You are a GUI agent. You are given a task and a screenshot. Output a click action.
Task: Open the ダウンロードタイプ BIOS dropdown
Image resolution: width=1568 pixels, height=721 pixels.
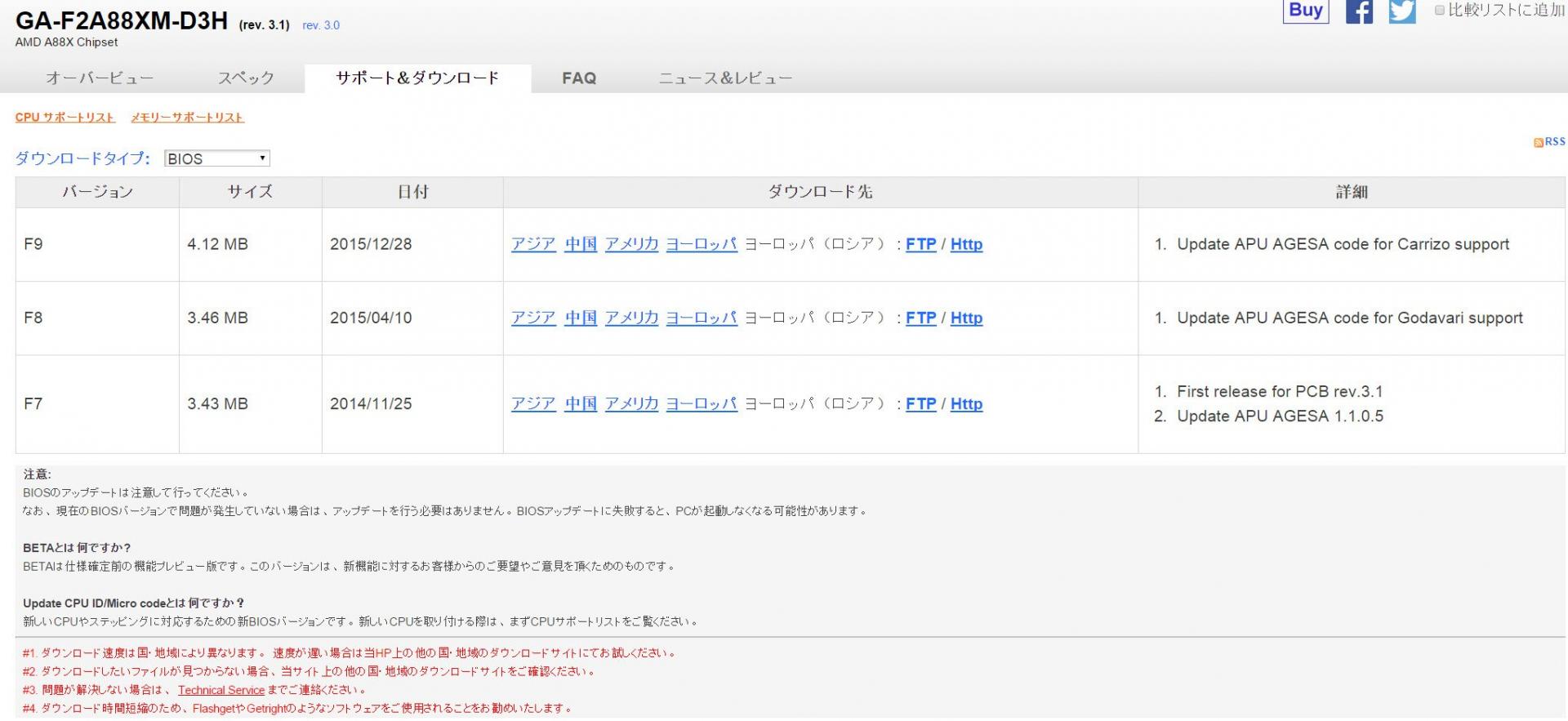point(217,158)
